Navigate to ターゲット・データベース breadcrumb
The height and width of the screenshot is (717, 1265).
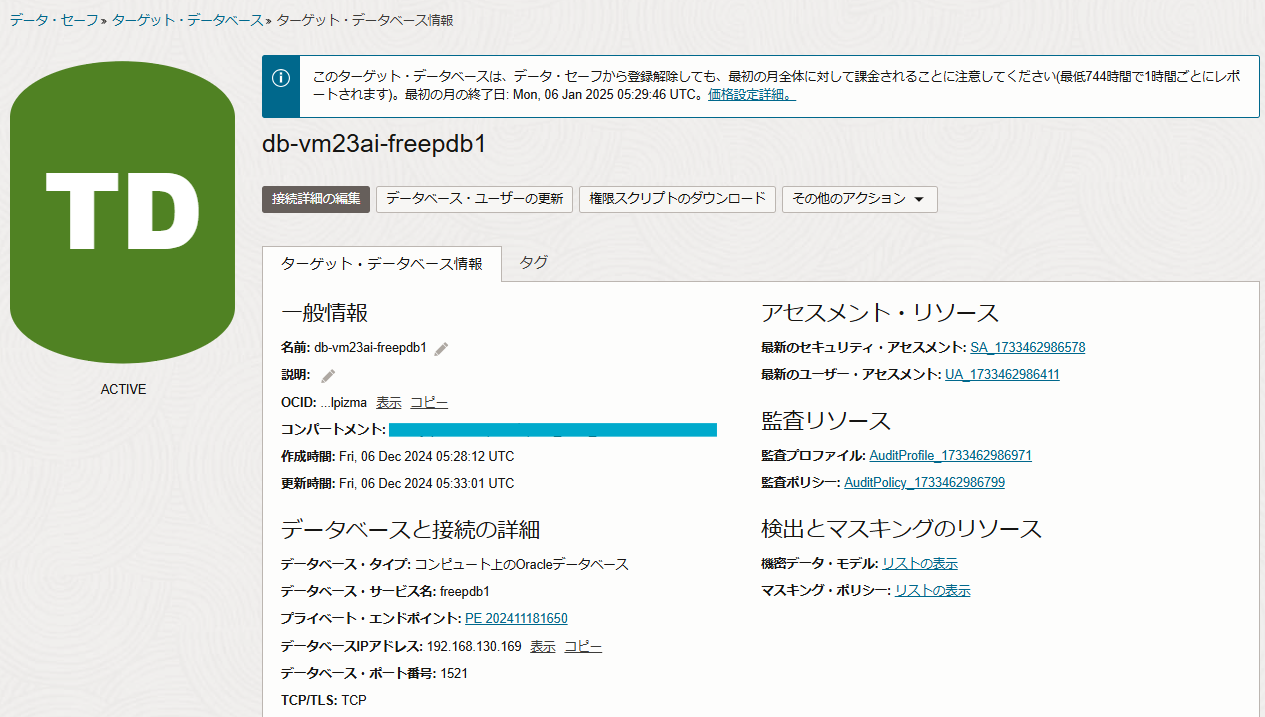(186, 19)
